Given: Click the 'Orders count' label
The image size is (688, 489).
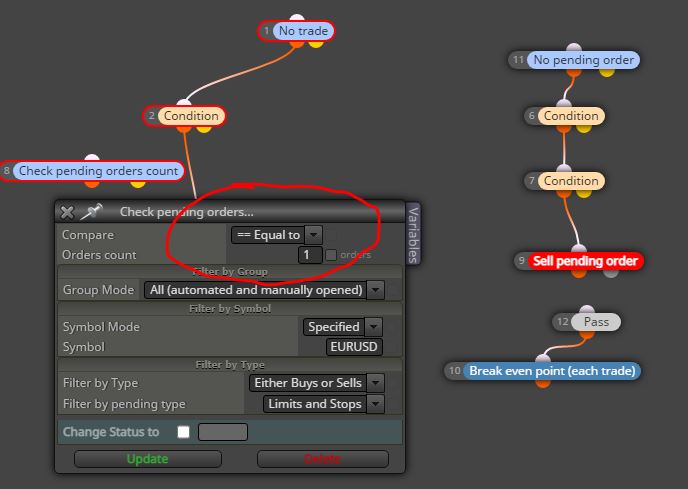Looking at the screenshot, I should pyautogui.click(x=99, y=255).
